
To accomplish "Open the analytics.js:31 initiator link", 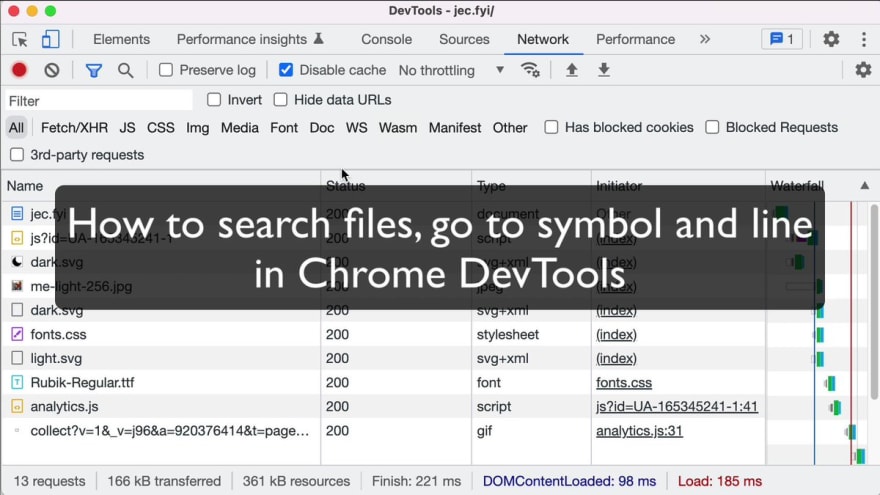I will (639, 431).
